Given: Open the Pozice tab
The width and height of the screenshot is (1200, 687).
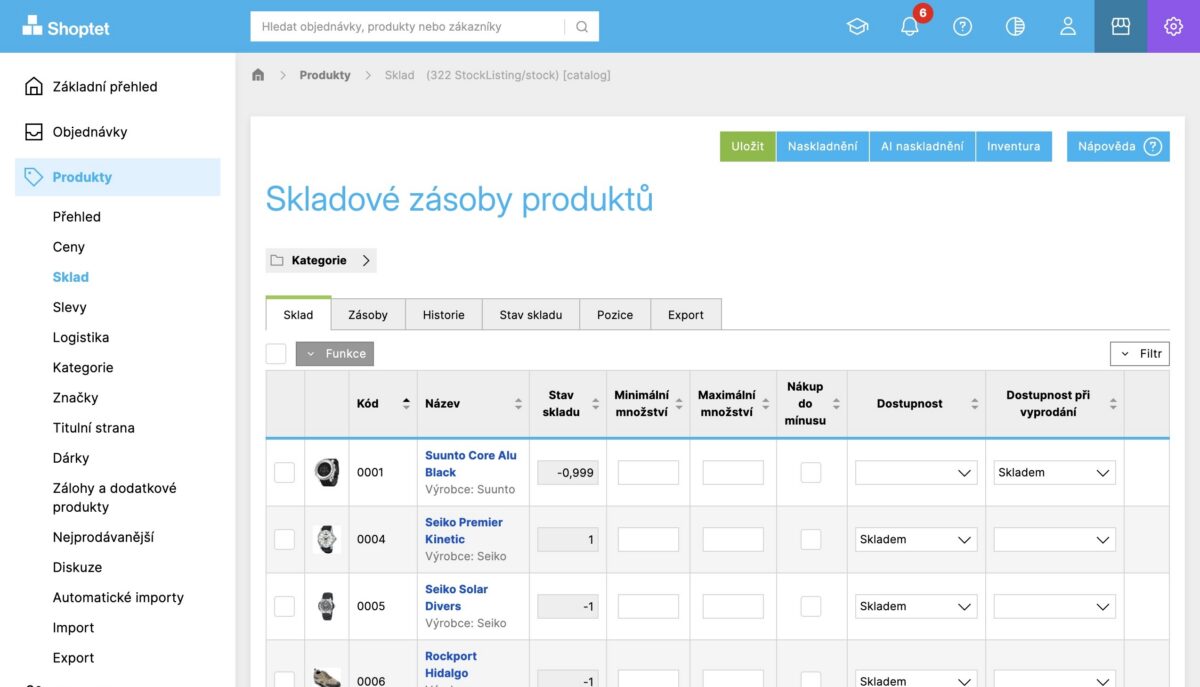Looking at the screenshot, I should (615, 315).
